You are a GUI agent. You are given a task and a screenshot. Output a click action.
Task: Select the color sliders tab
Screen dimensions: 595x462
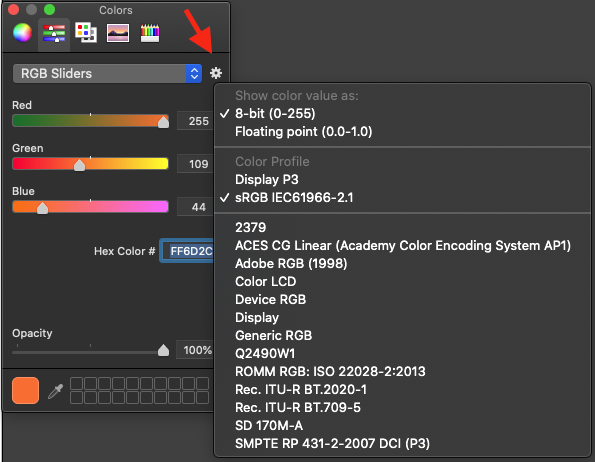click(x=54, y=33)
